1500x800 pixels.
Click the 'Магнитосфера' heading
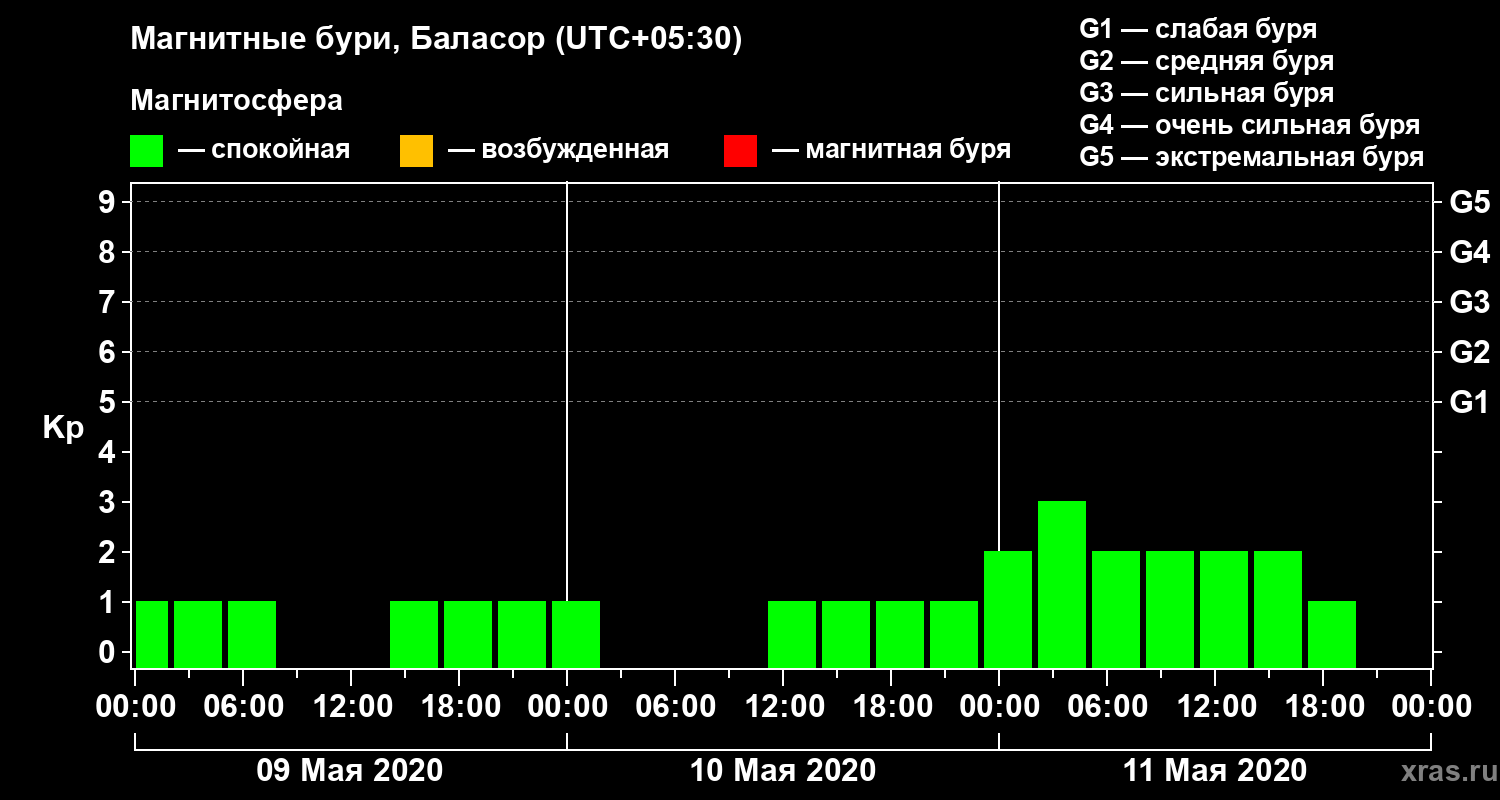pos(236,101)
